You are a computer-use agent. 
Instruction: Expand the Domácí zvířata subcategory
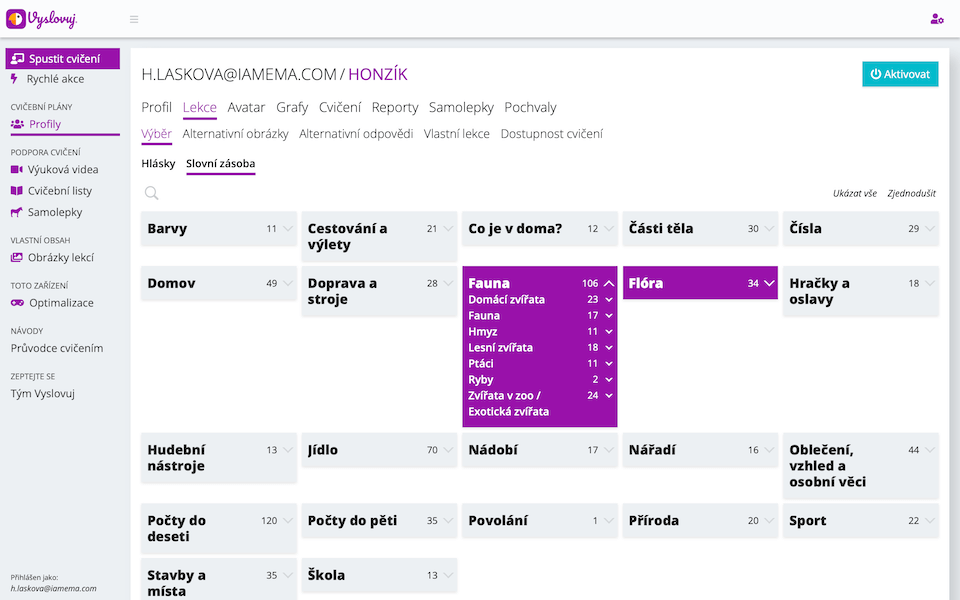click(609, 300)
